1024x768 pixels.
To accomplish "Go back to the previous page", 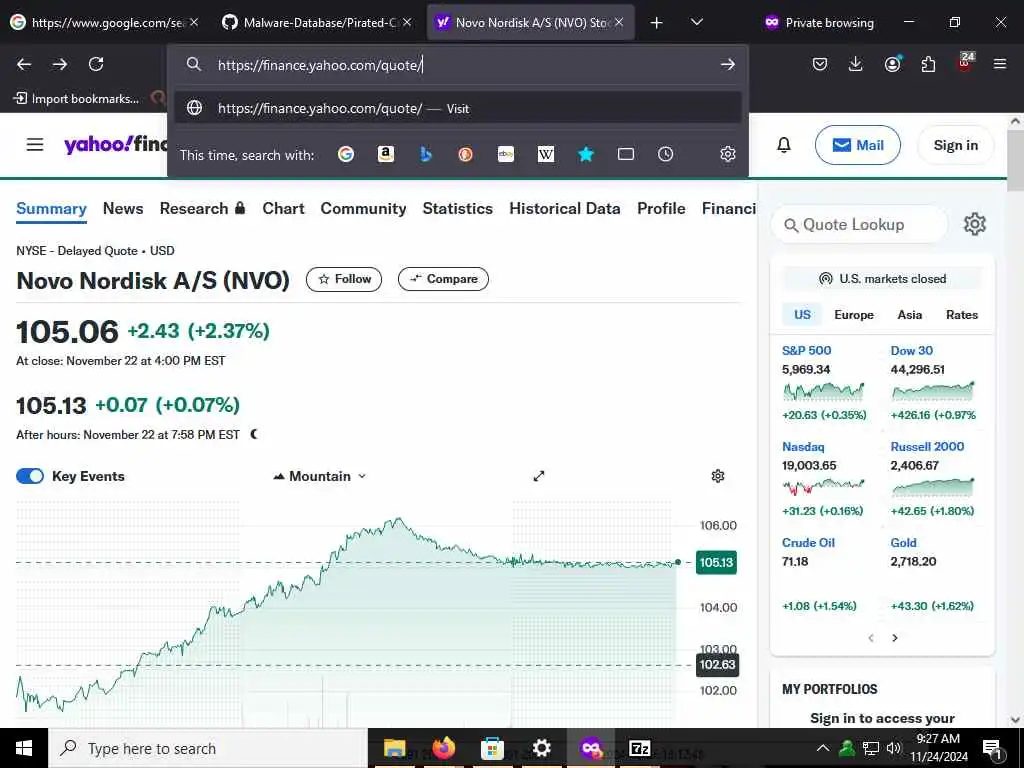I will (x=24, y=64).
